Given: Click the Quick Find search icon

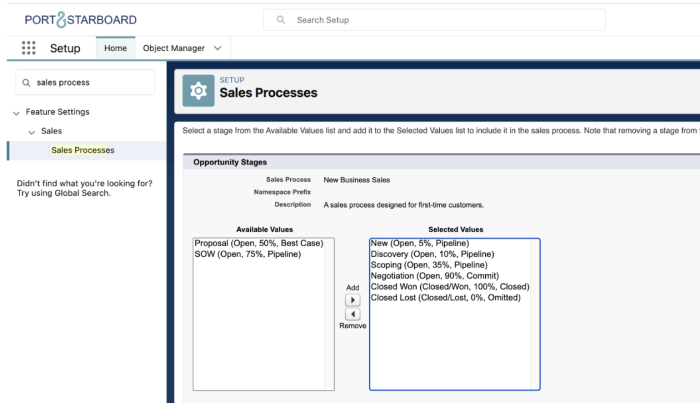Looking at the screenshot, I should click(x=26, y=82).
